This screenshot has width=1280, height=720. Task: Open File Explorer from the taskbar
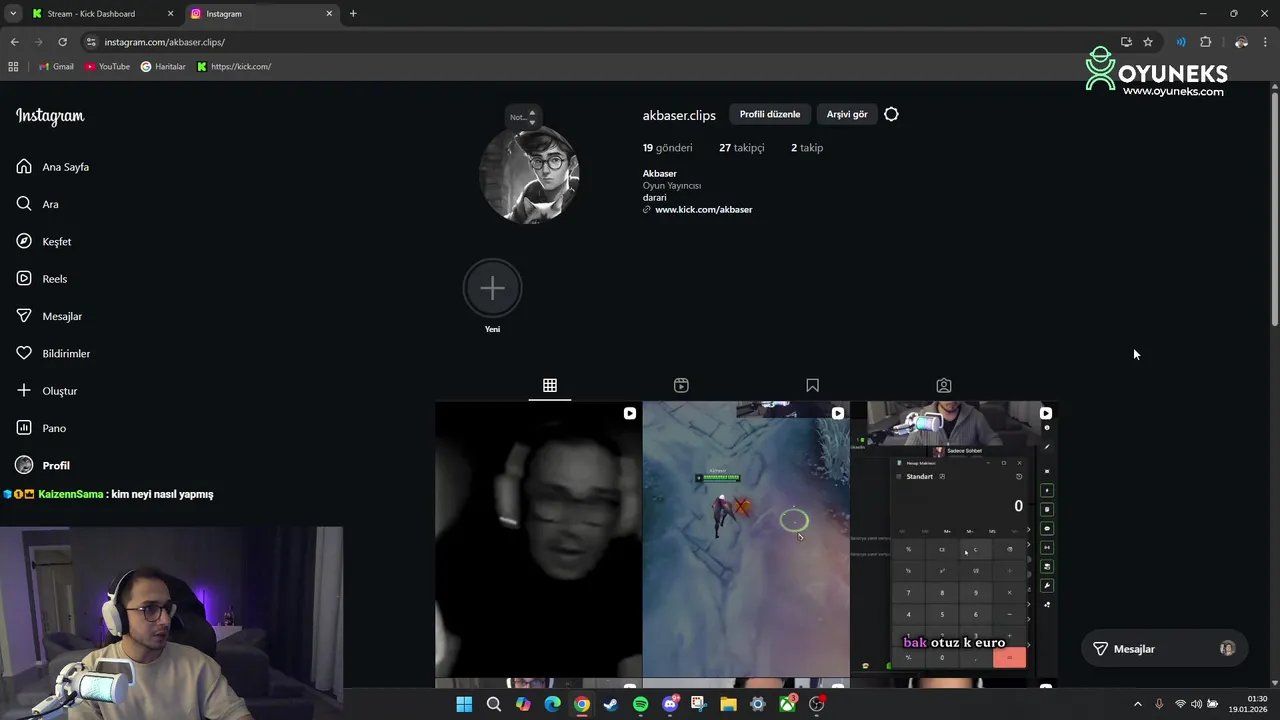(728, 704)
